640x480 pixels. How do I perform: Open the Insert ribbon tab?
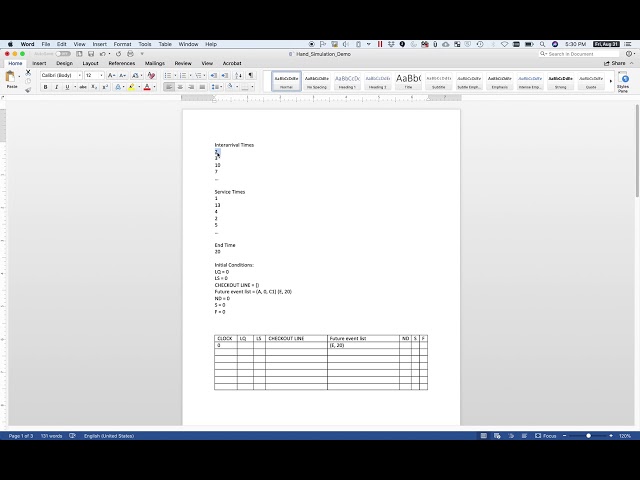[39, 63]
